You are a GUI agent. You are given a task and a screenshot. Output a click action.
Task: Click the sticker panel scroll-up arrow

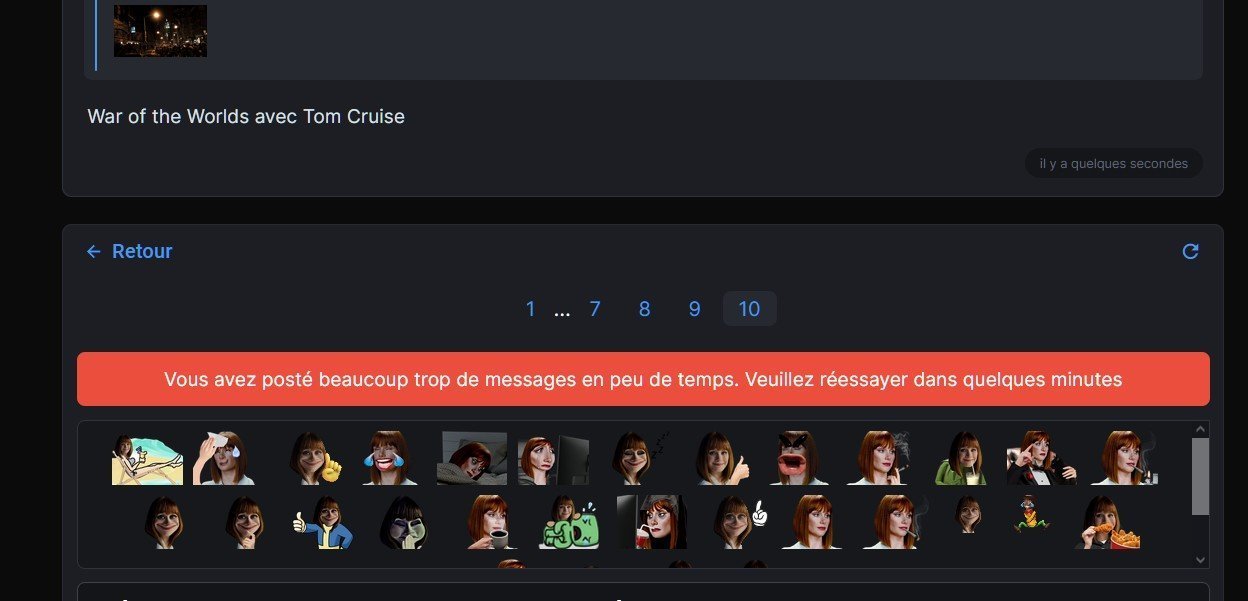(x=1201, y=429)
